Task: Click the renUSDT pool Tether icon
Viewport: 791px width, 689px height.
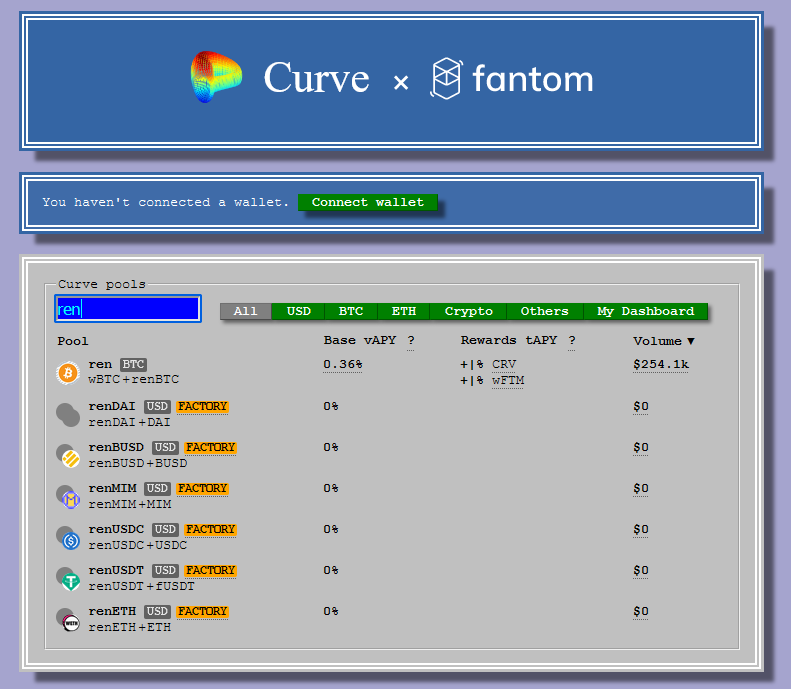Action: pos(68,579)
